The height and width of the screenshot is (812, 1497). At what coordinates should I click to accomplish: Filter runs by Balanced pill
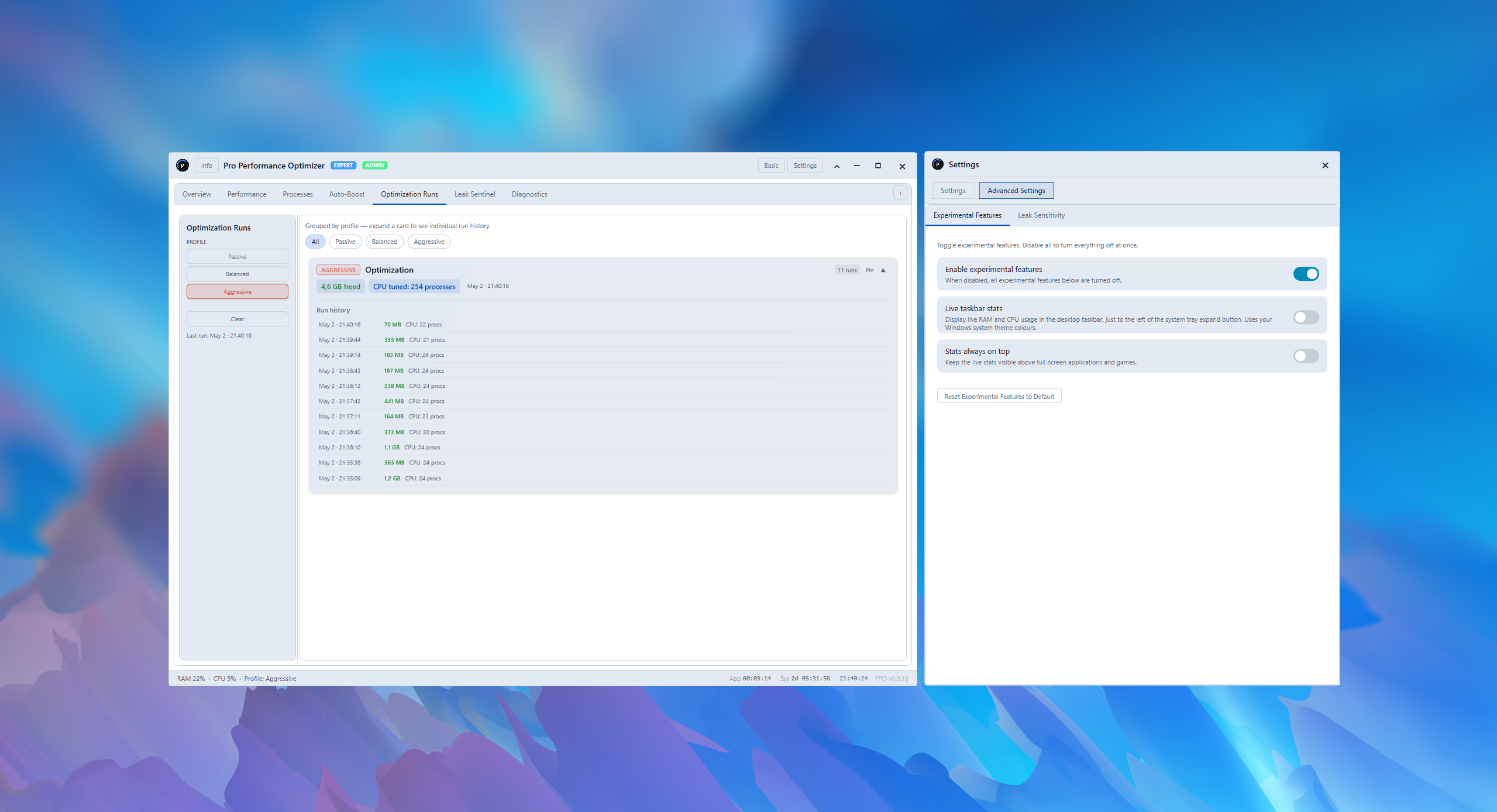(x=384, y=242)
